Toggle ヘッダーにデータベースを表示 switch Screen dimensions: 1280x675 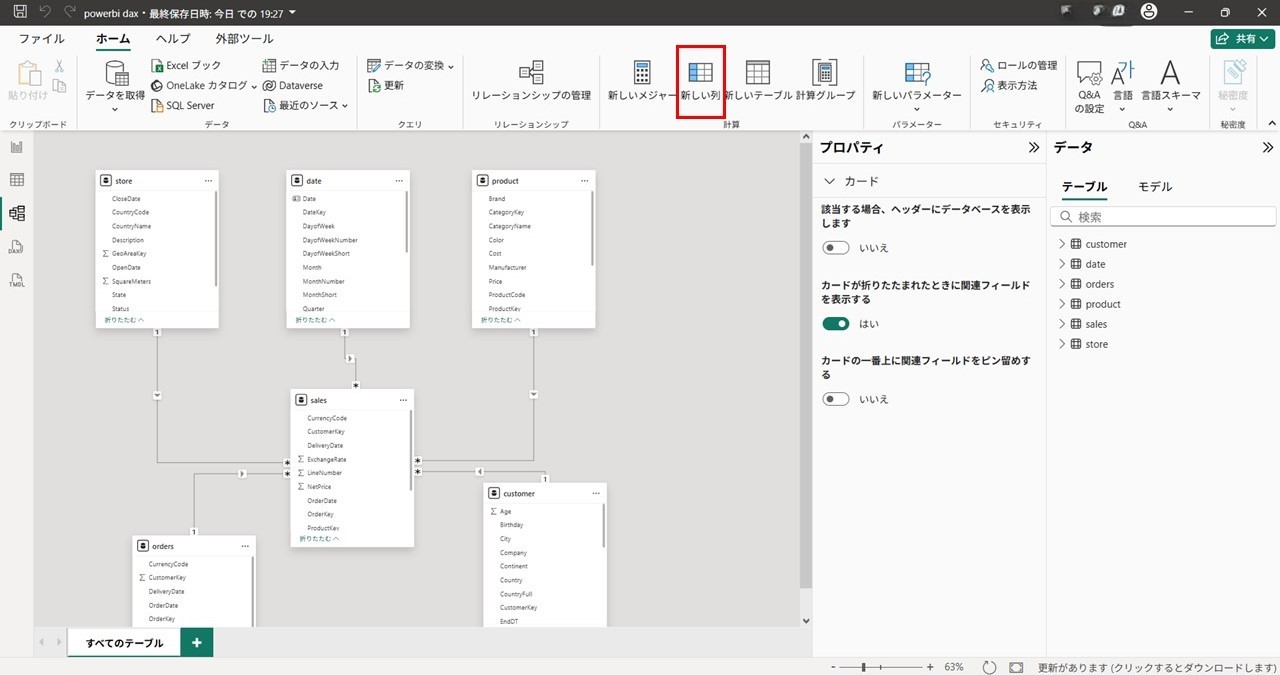pos(835,247)
